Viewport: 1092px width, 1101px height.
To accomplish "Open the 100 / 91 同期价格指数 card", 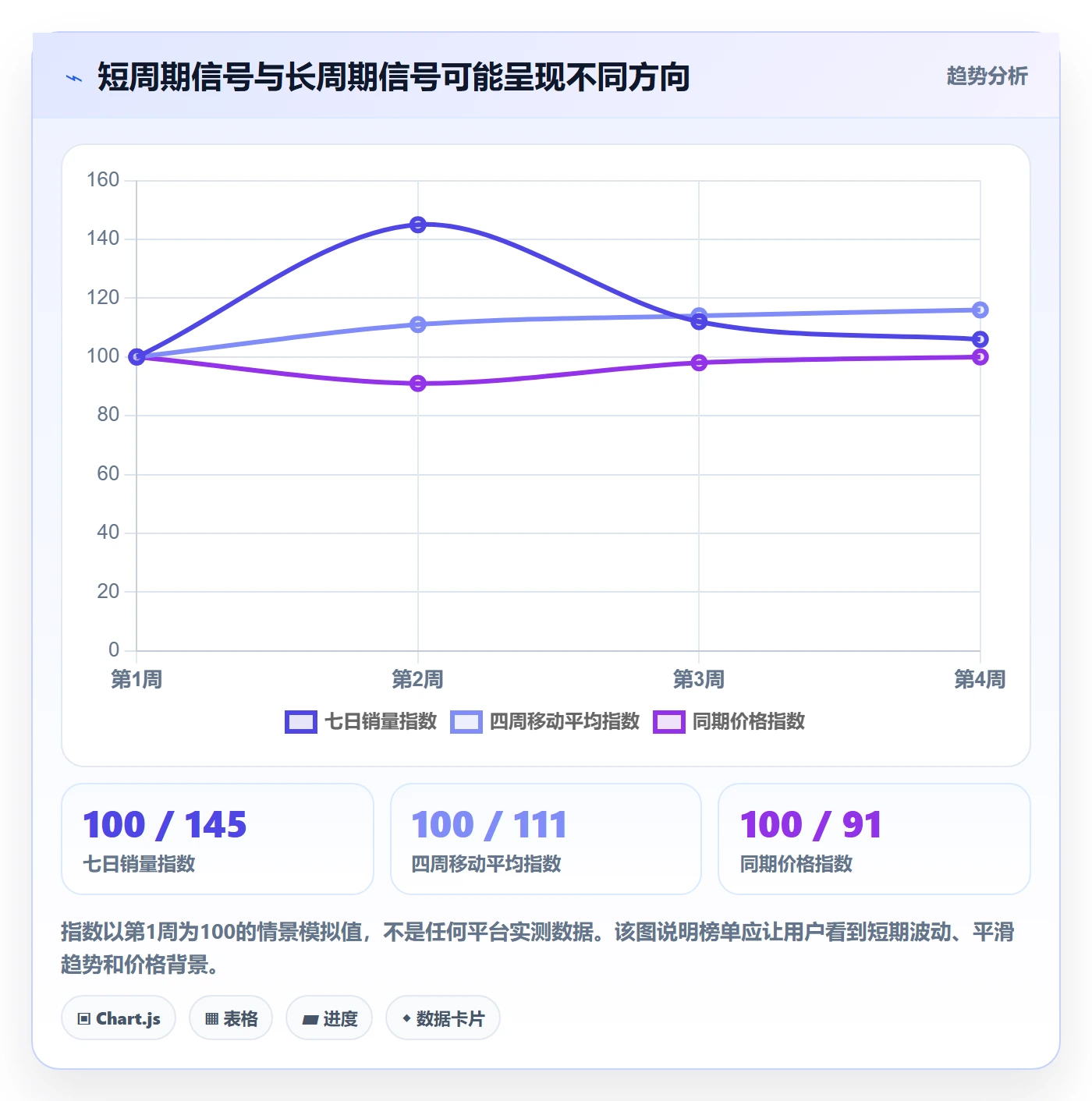I will [x=874, y=839].
